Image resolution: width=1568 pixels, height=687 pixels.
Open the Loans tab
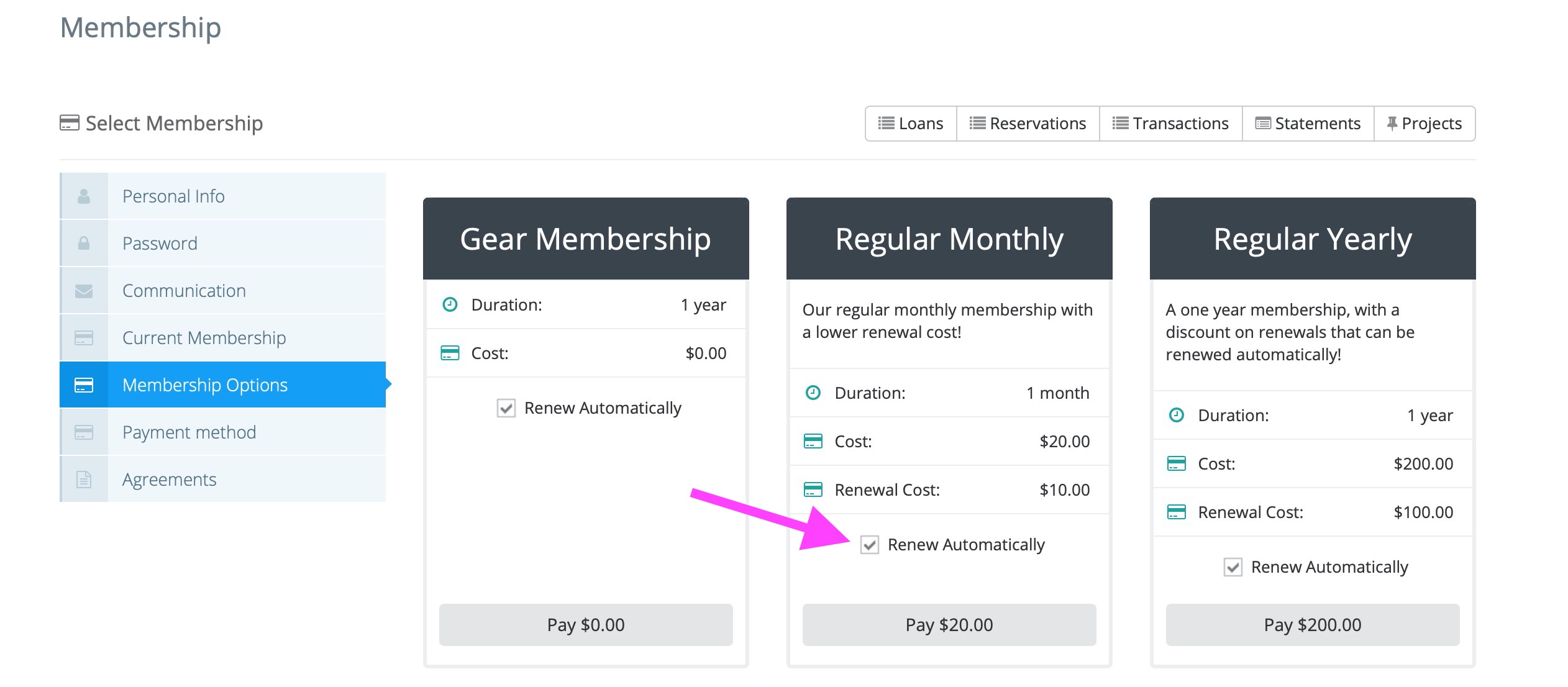coord(911,124)
